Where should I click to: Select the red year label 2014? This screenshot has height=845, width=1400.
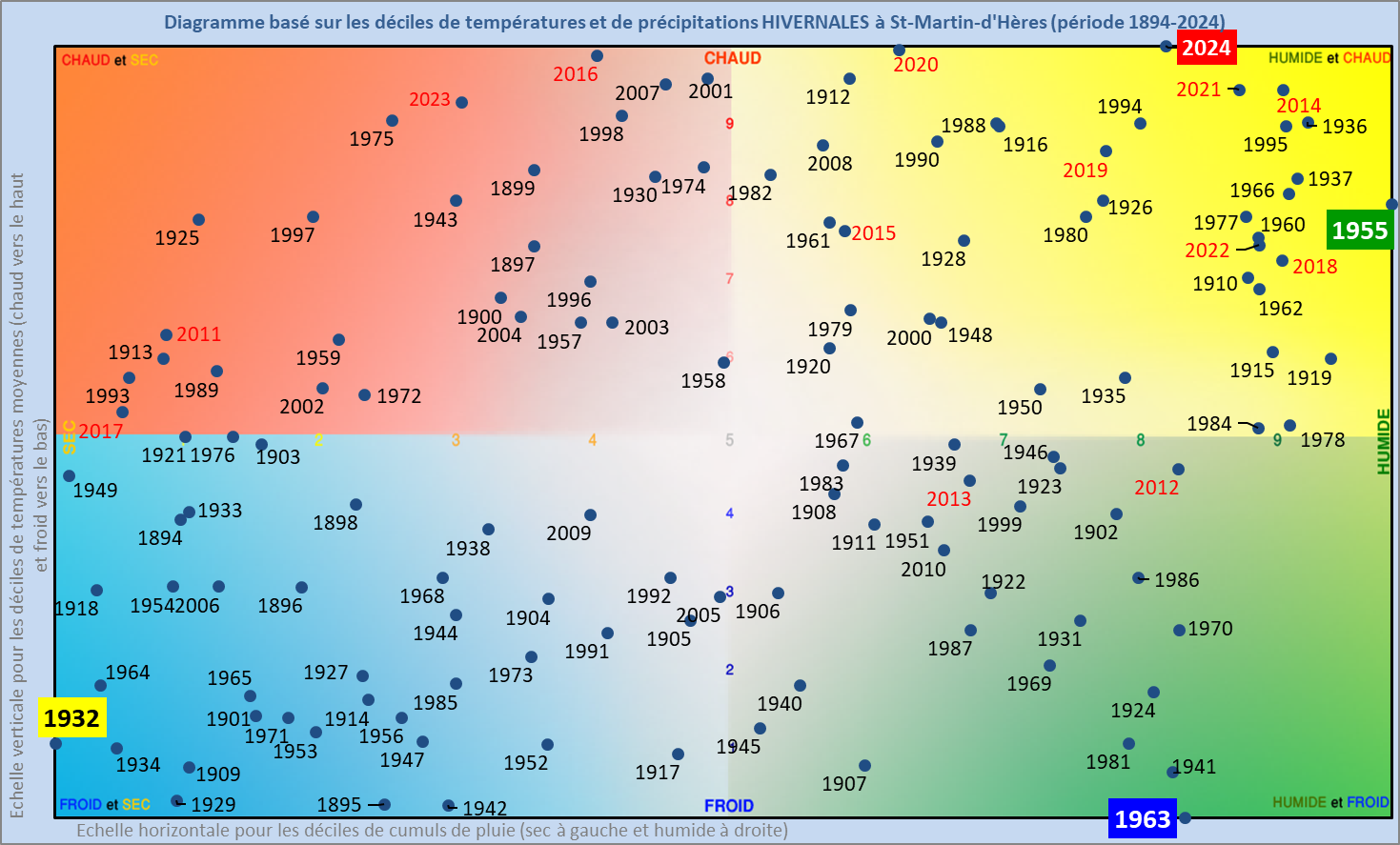pyautogui.click(x=1299, y=106)
